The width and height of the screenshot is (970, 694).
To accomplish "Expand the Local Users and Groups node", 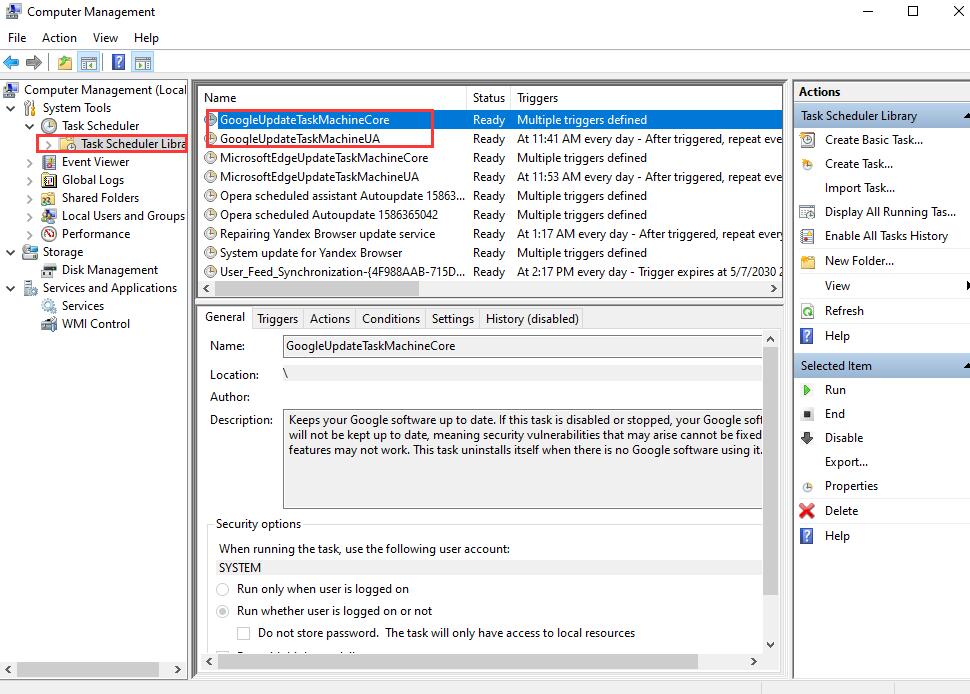I will pos(30,216).
